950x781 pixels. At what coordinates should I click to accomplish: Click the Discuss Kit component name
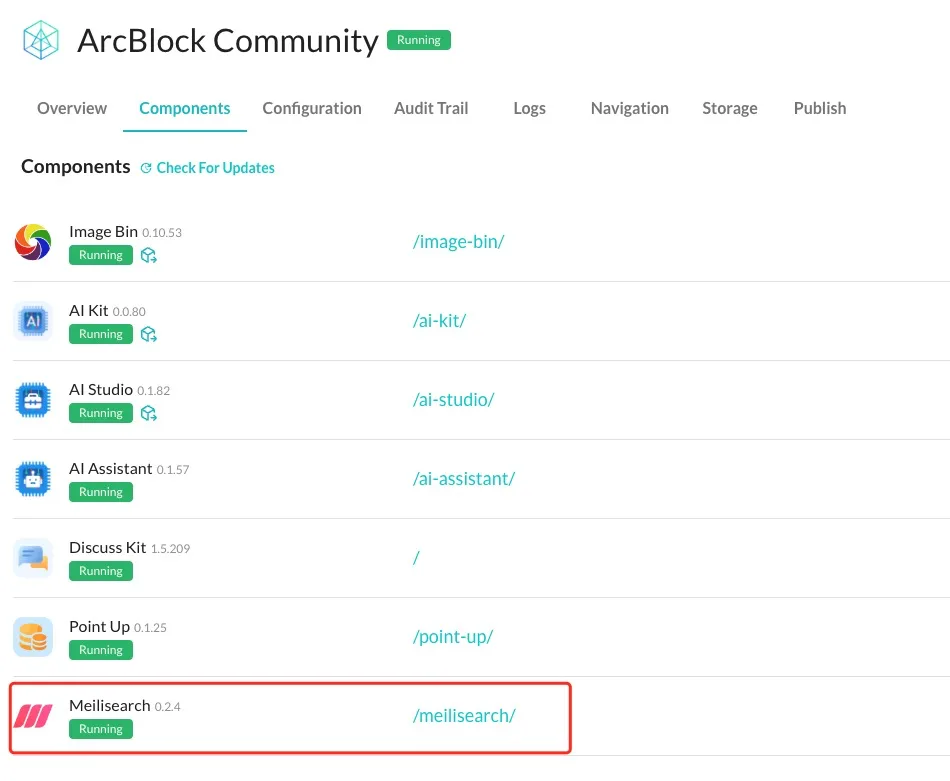(108, 548)
